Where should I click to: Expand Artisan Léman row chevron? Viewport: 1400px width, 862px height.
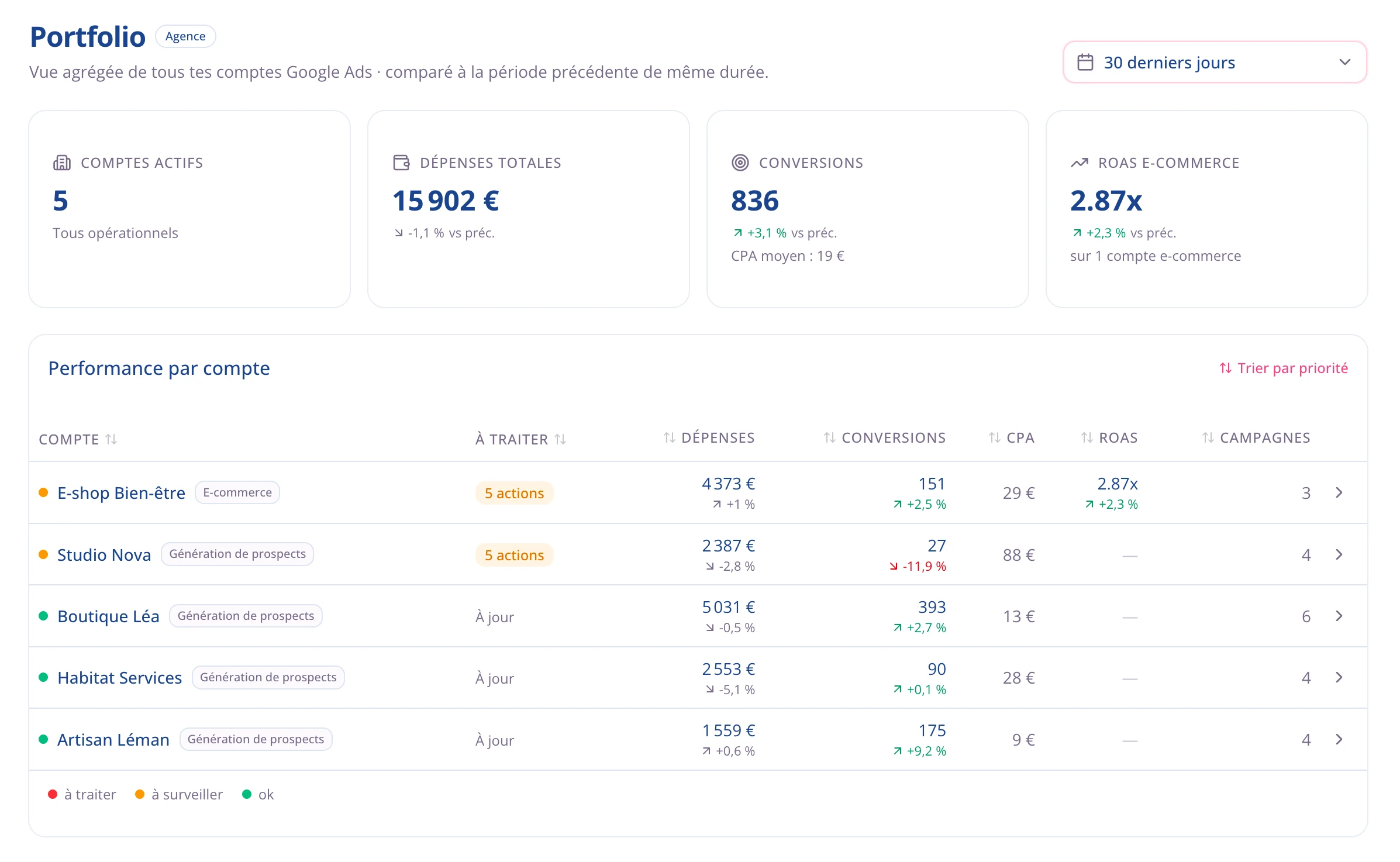(1339, 740)
